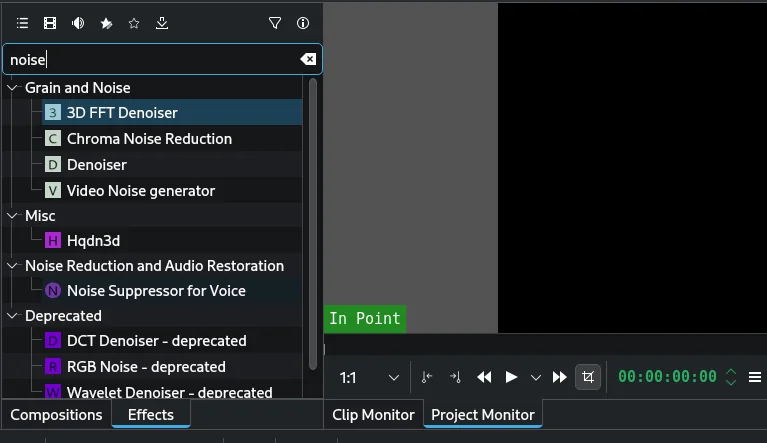The height and width of the screenshot is (443, 767).
Task: Open monitor hamburger options menu
Action: click(x=755, y=377)
